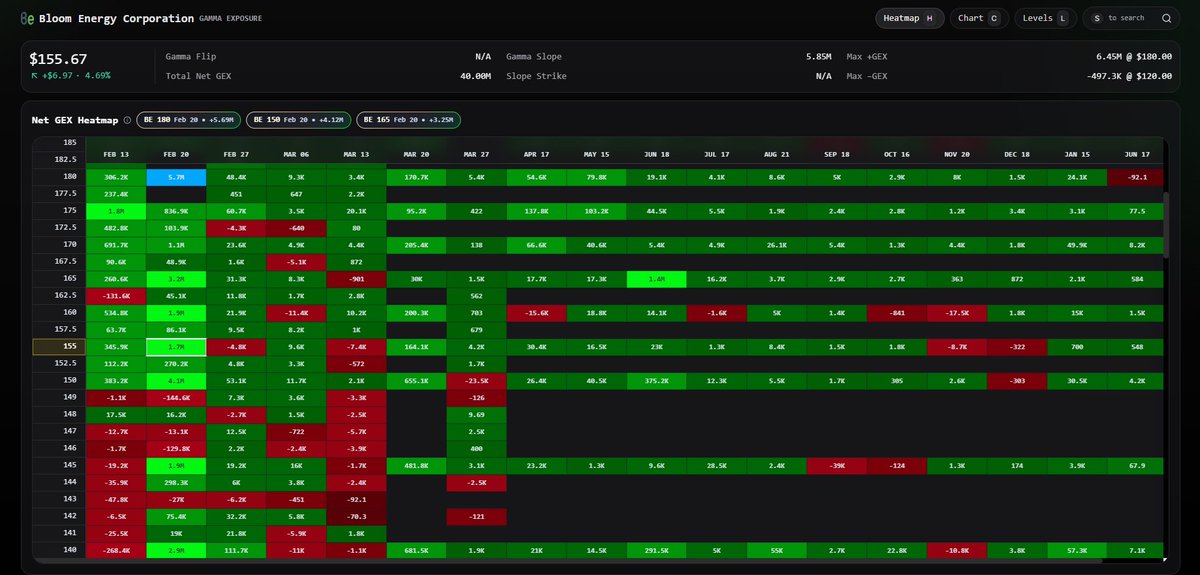Viewport: 1200px width, 575px height.
Task: Click the 836.9K cell at strike 175
Action: [x=176, y=210]
